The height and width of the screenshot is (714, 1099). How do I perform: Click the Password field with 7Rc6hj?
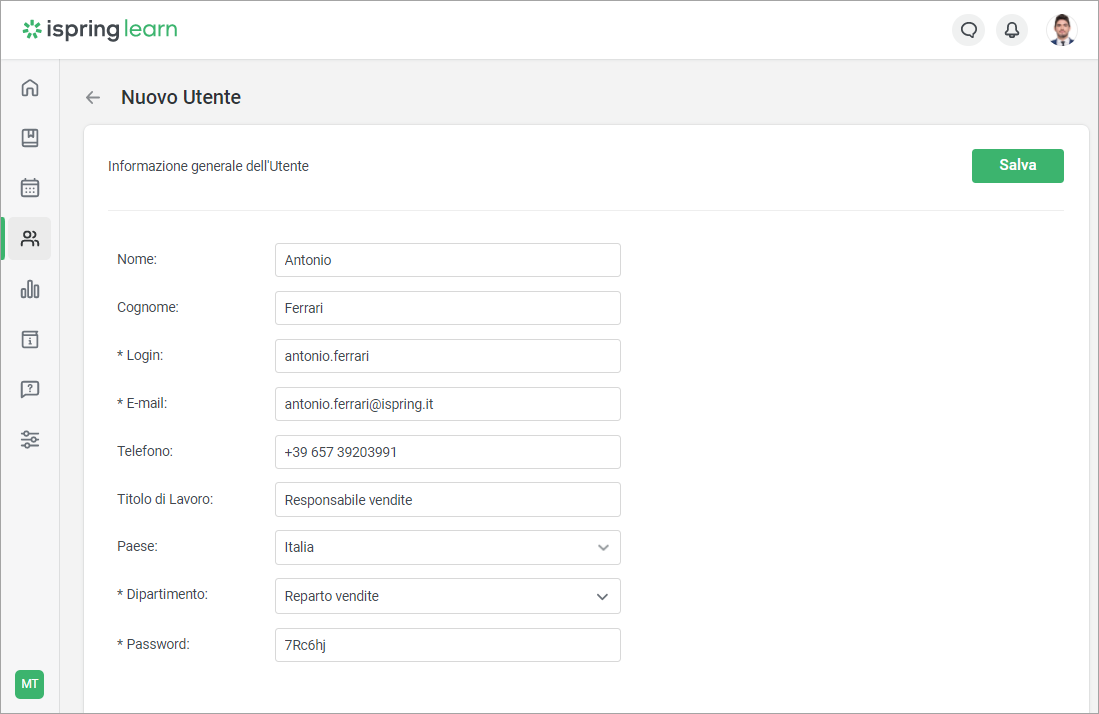point(447,645)
